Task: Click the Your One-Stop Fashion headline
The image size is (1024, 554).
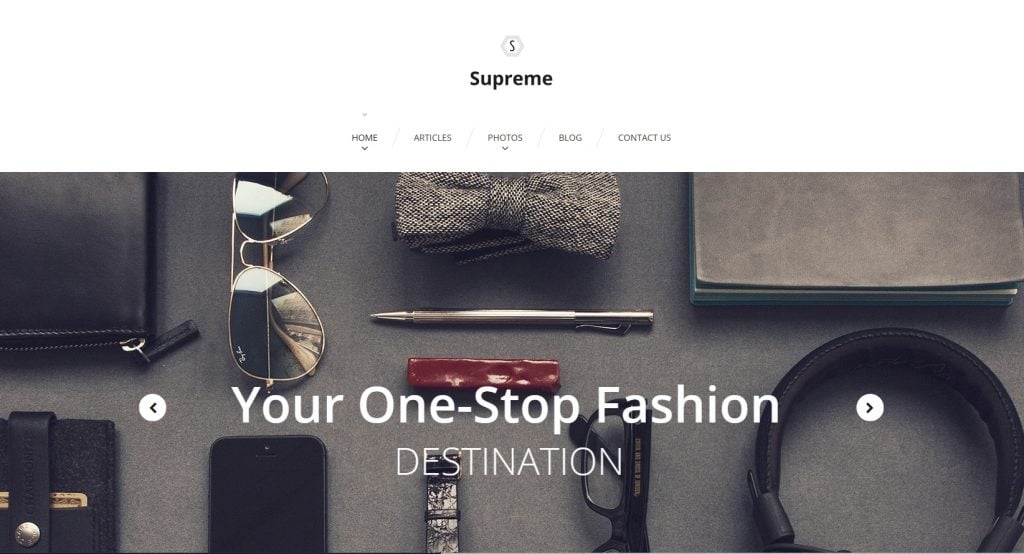Action: 505,405
